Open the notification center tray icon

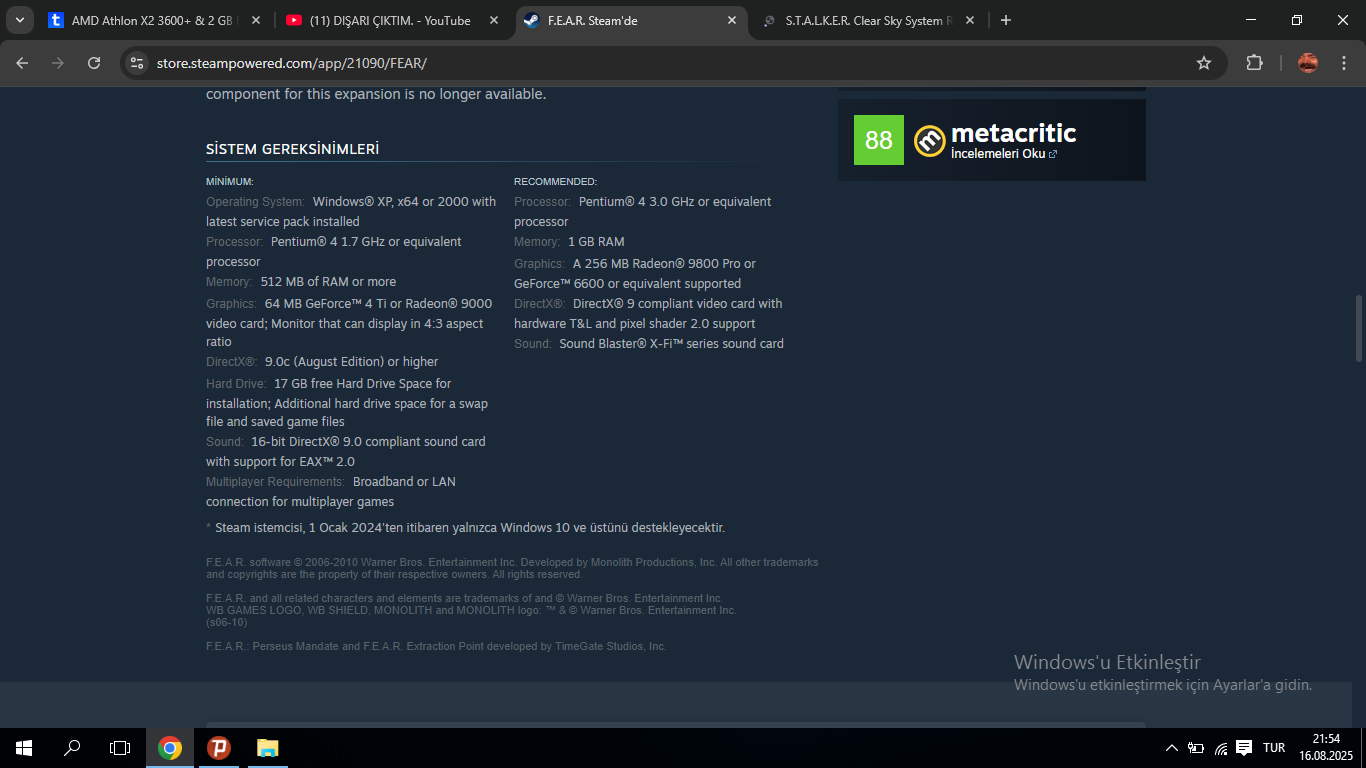(x=1244, y=748)
